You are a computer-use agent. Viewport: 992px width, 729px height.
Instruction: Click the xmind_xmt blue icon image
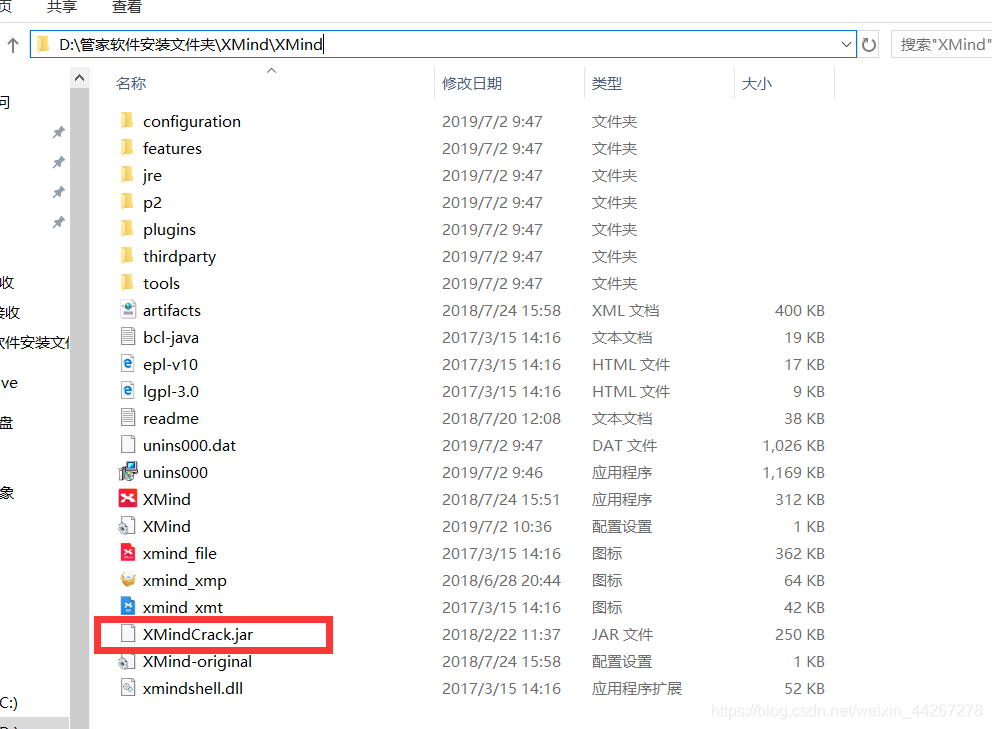point(128,607)
